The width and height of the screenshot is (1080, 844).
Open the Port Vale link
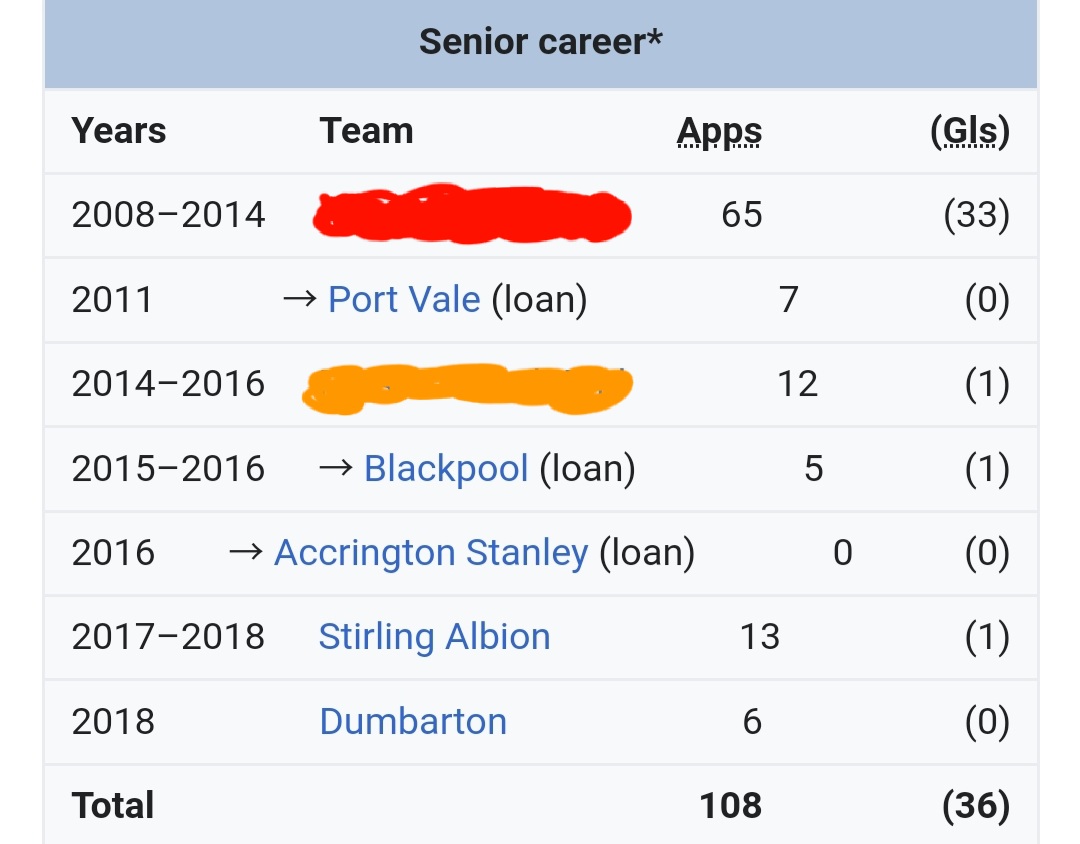[404, 299]
